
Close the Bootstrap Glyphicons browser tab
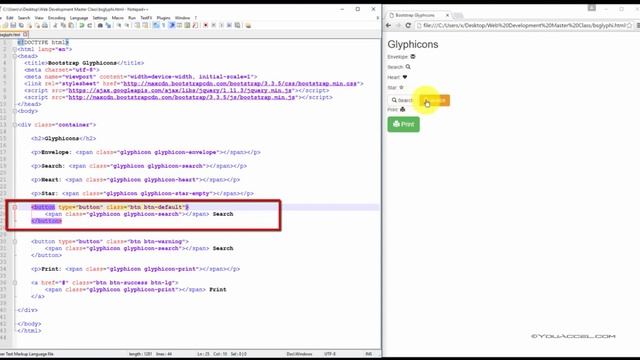click(x=447, y=15)
